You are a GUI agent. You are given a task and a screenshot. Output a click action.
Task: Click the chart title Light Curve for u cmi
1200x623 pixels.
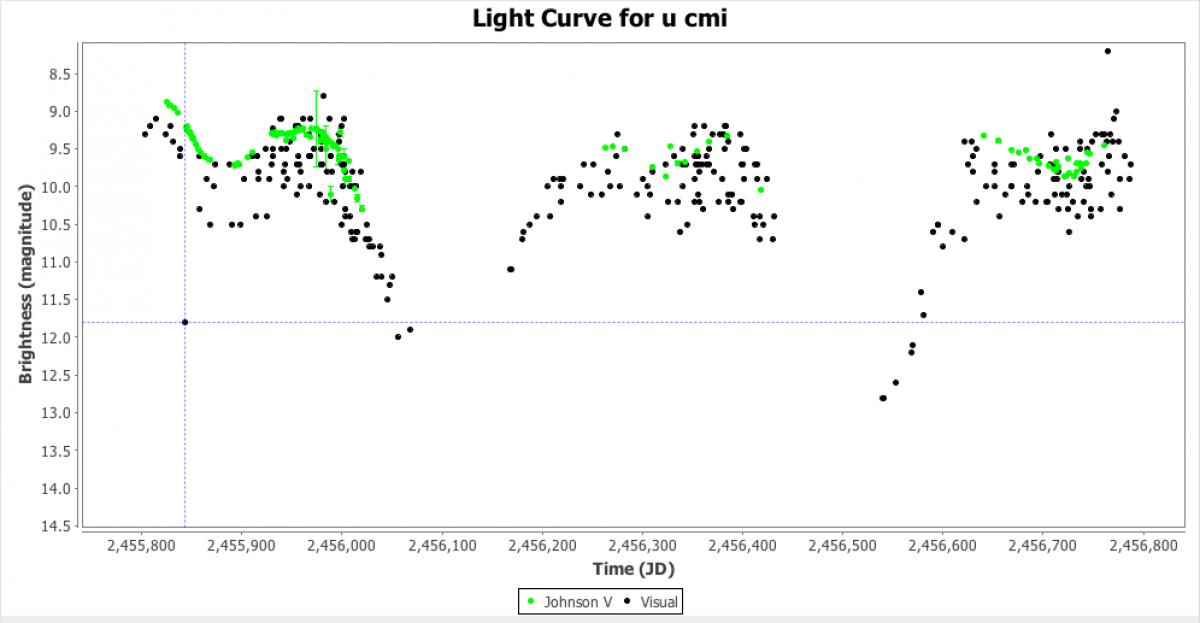[x=599, y=18]
